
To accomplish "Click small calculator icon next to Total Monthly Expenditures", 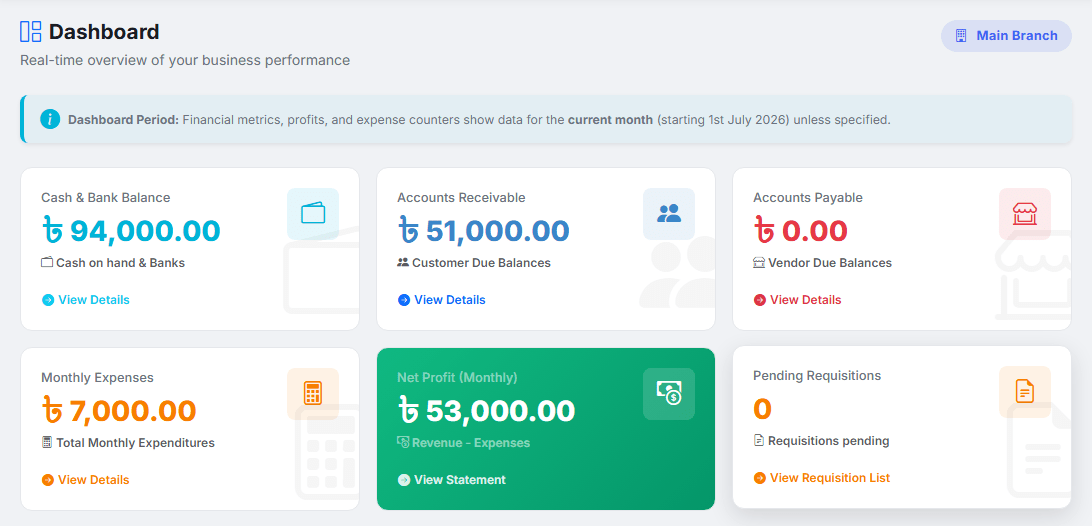I will point(47,442).
